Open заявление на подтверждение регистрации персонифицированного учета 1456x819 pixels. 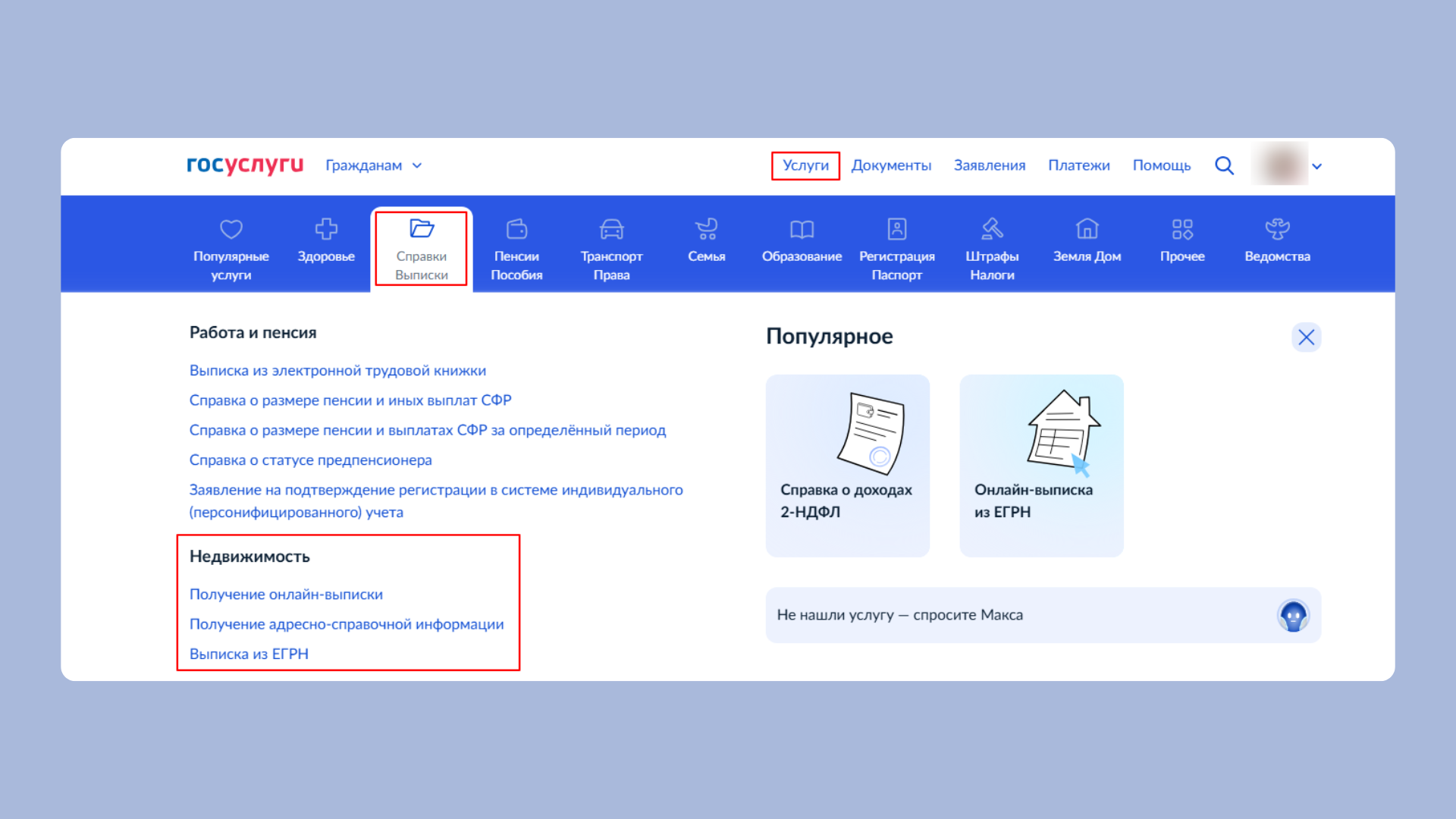tap(436, 501)
